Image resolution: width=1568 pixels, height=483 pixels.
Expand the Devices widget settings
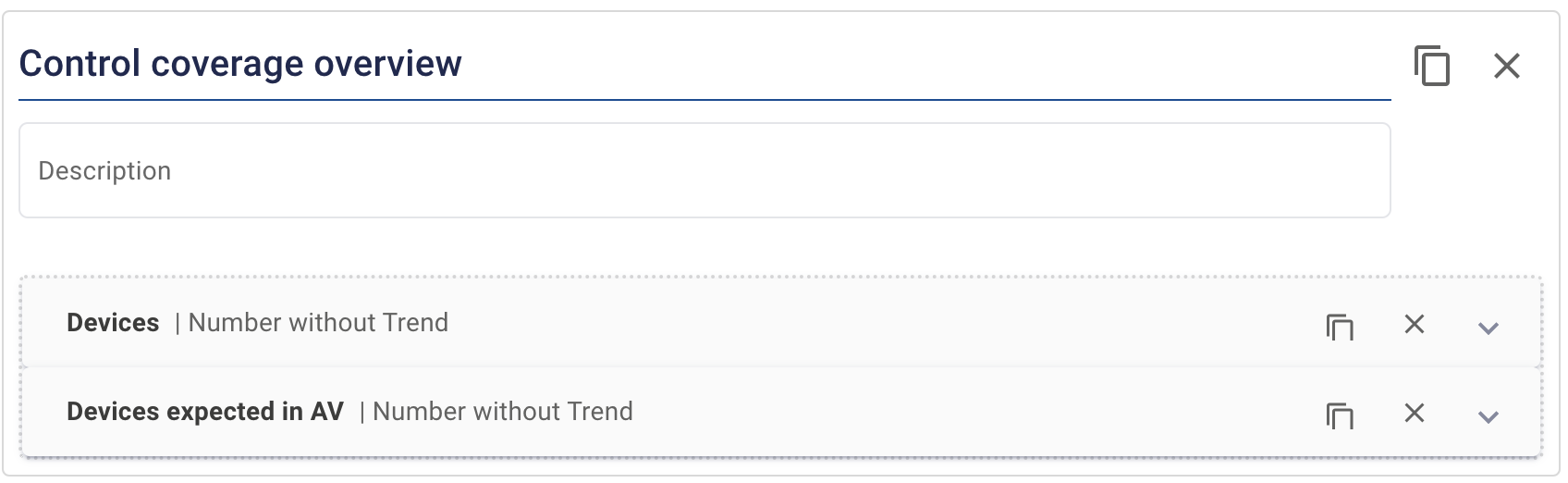[1488, 328]
